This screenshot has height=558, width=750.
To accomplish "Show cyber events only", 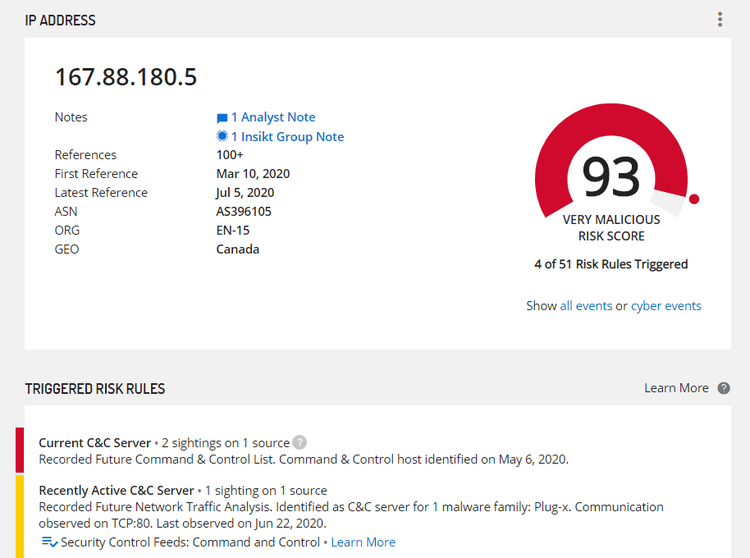I will (x=666, y=306).
